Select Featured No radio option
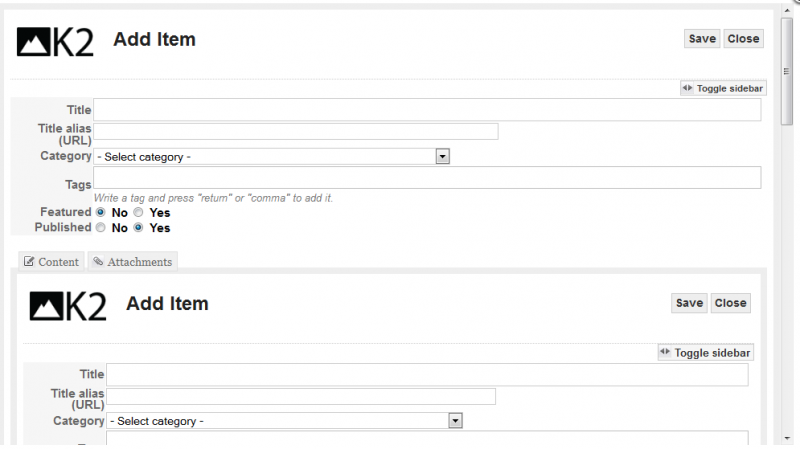Image resolution: width=800 pixels, height=449 pixels. tap(101, 212)
